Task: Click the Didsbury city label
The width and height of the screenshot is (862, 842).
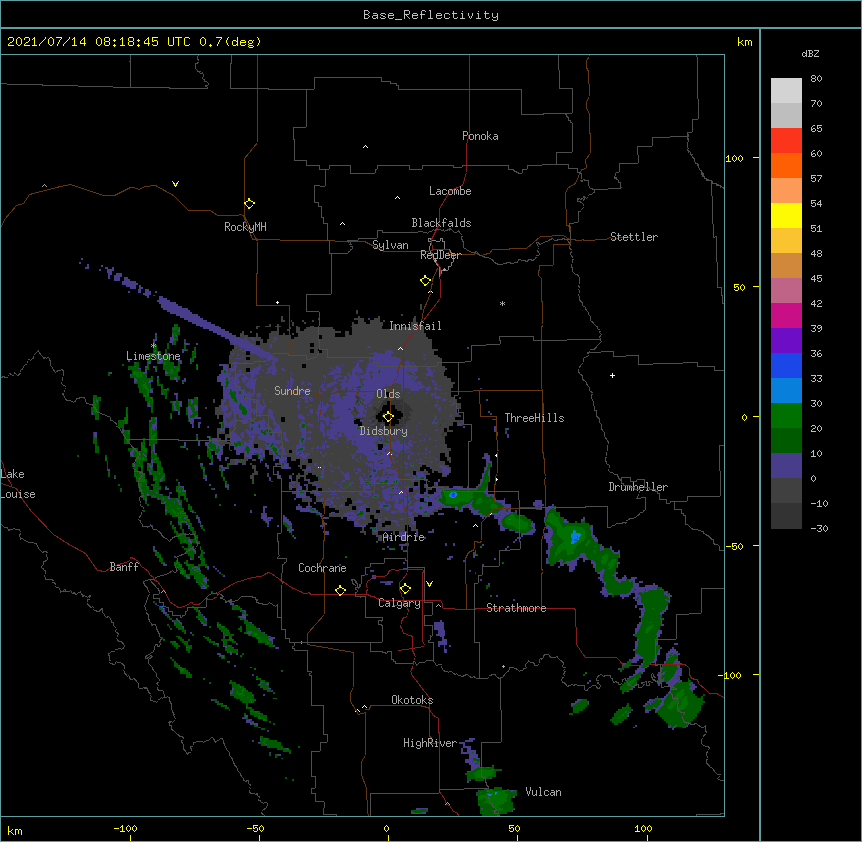Action: pyautogui.click(x=384, y=431)
